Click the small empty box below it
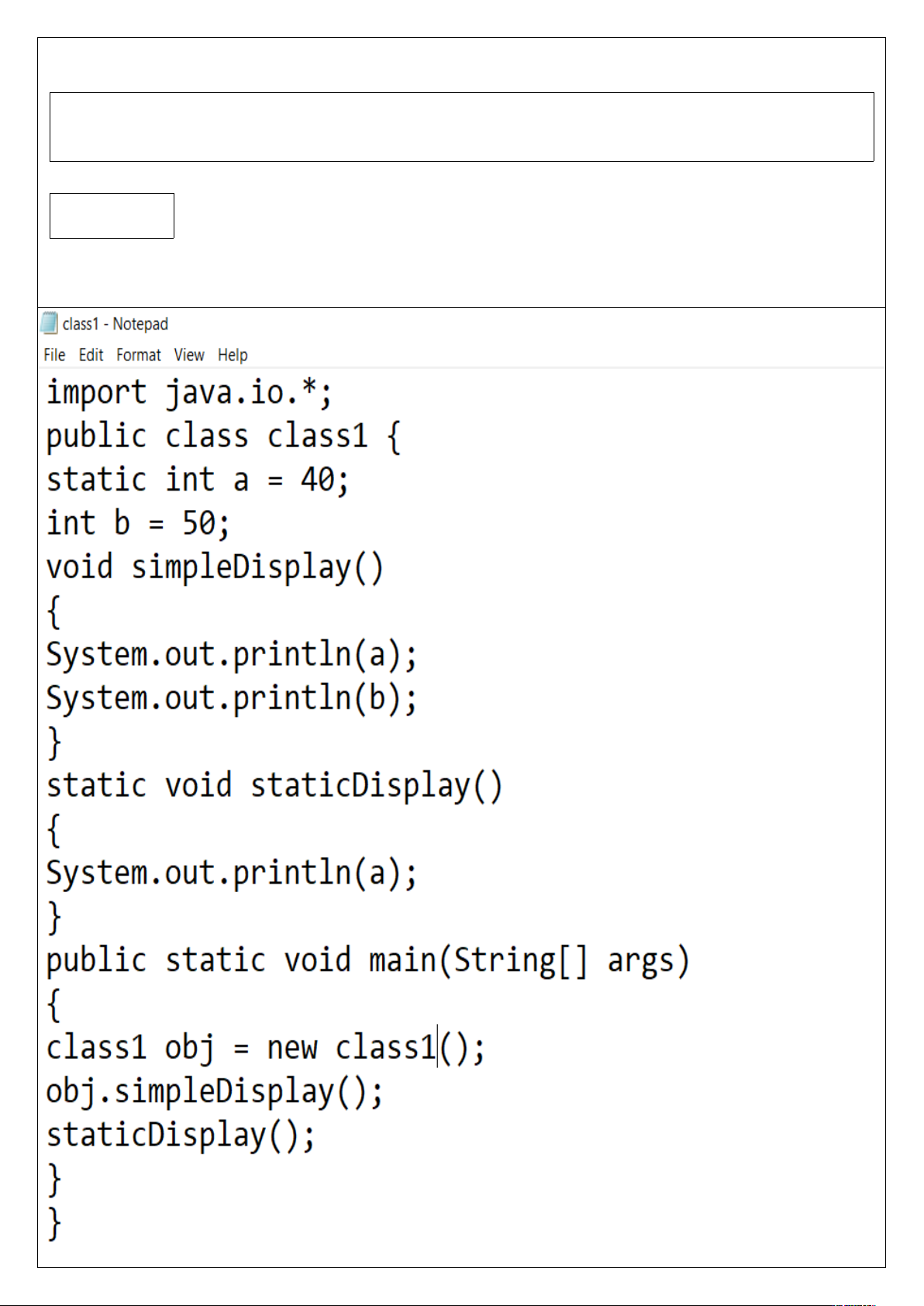The height and width of the screenshot is (1306, 924). point(112,215)
